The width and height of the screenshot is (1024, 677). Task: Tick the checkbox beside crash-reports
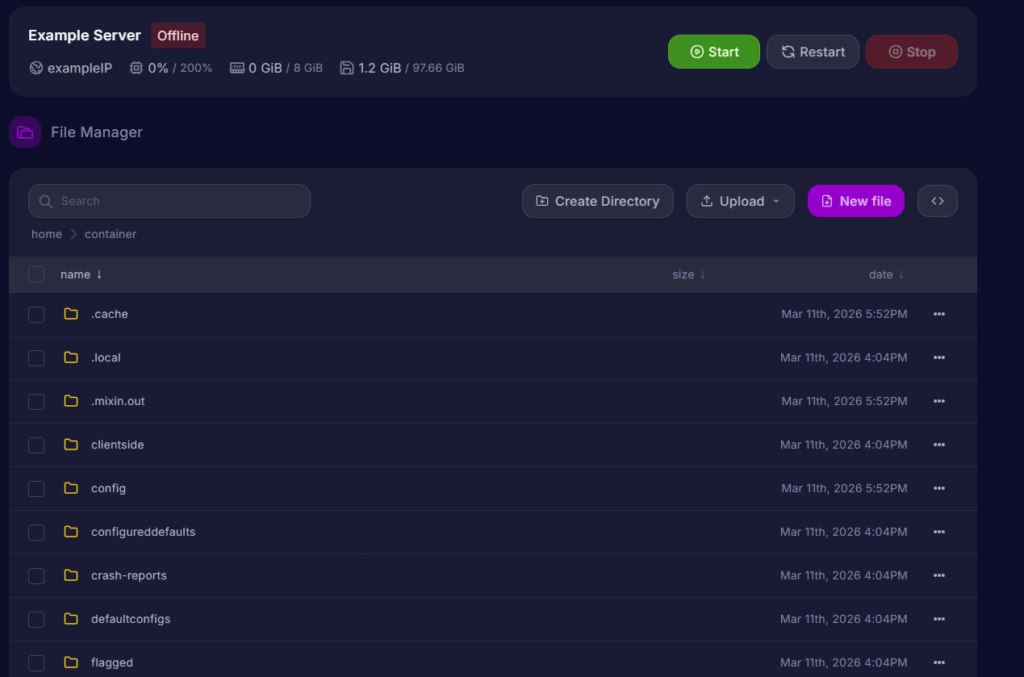point(36,575)
